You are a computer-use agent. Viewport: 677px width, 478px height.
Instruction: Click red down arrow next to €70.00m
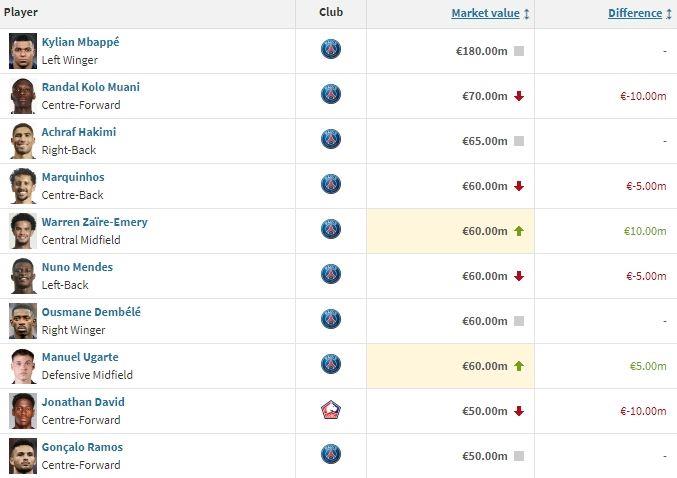[519, 96]
